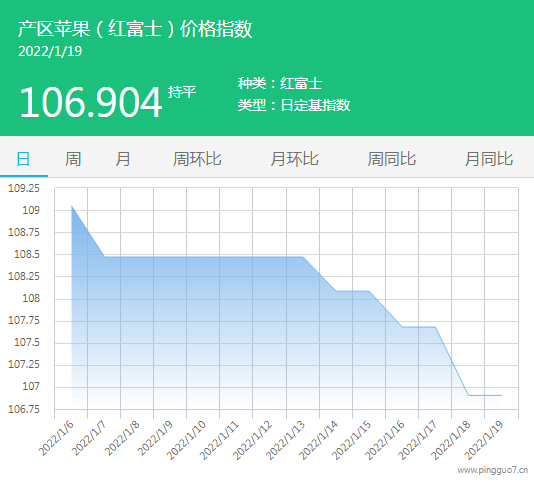The height and width of the screenshot is (482, 534).
Task: Open the 周同比 tab
Action: coord(392,159)
